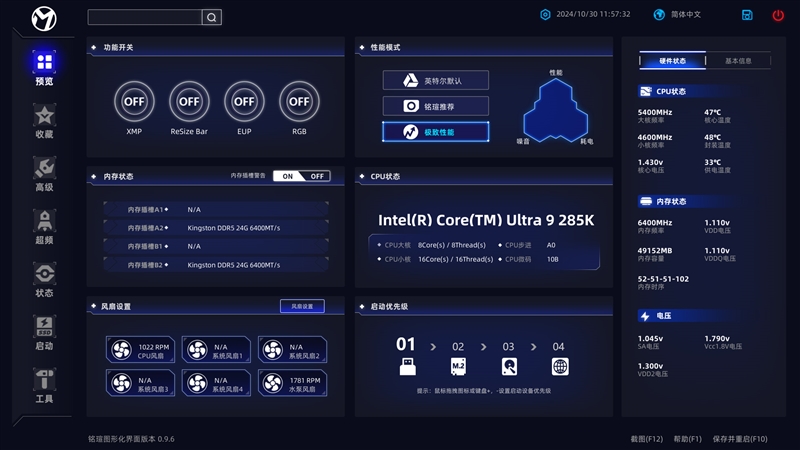Select the CPU风扇 fan icon
This screenshot has height=450, width=800.
click(121, 350)
